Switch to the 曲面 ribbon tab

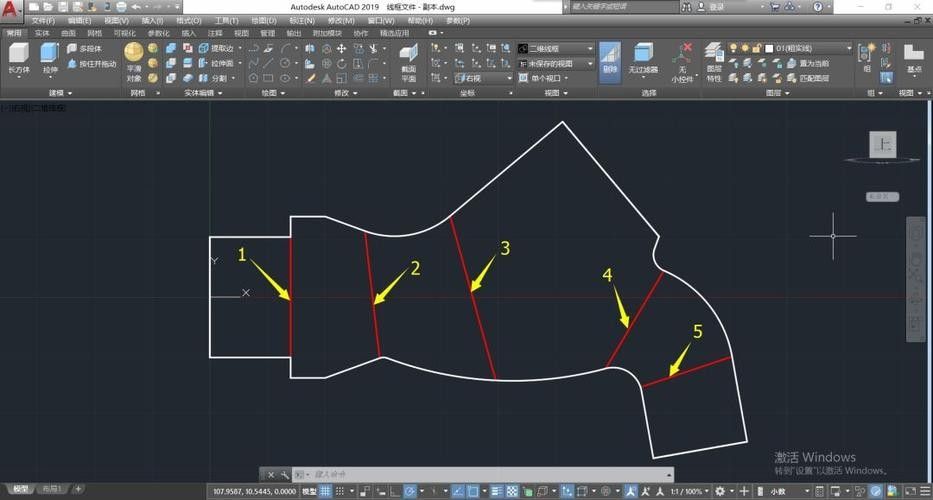68,33
